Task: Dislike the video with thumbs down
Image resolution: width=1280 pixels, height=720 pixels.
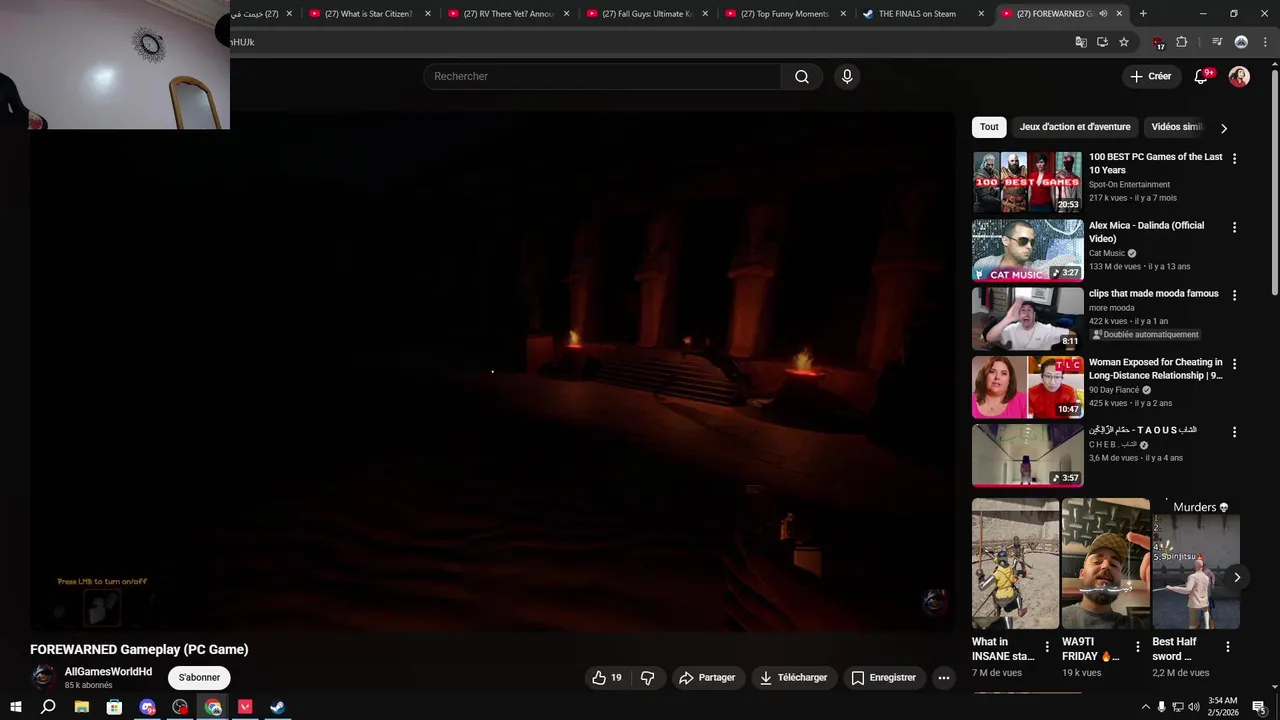Action: tap(647, 678)
